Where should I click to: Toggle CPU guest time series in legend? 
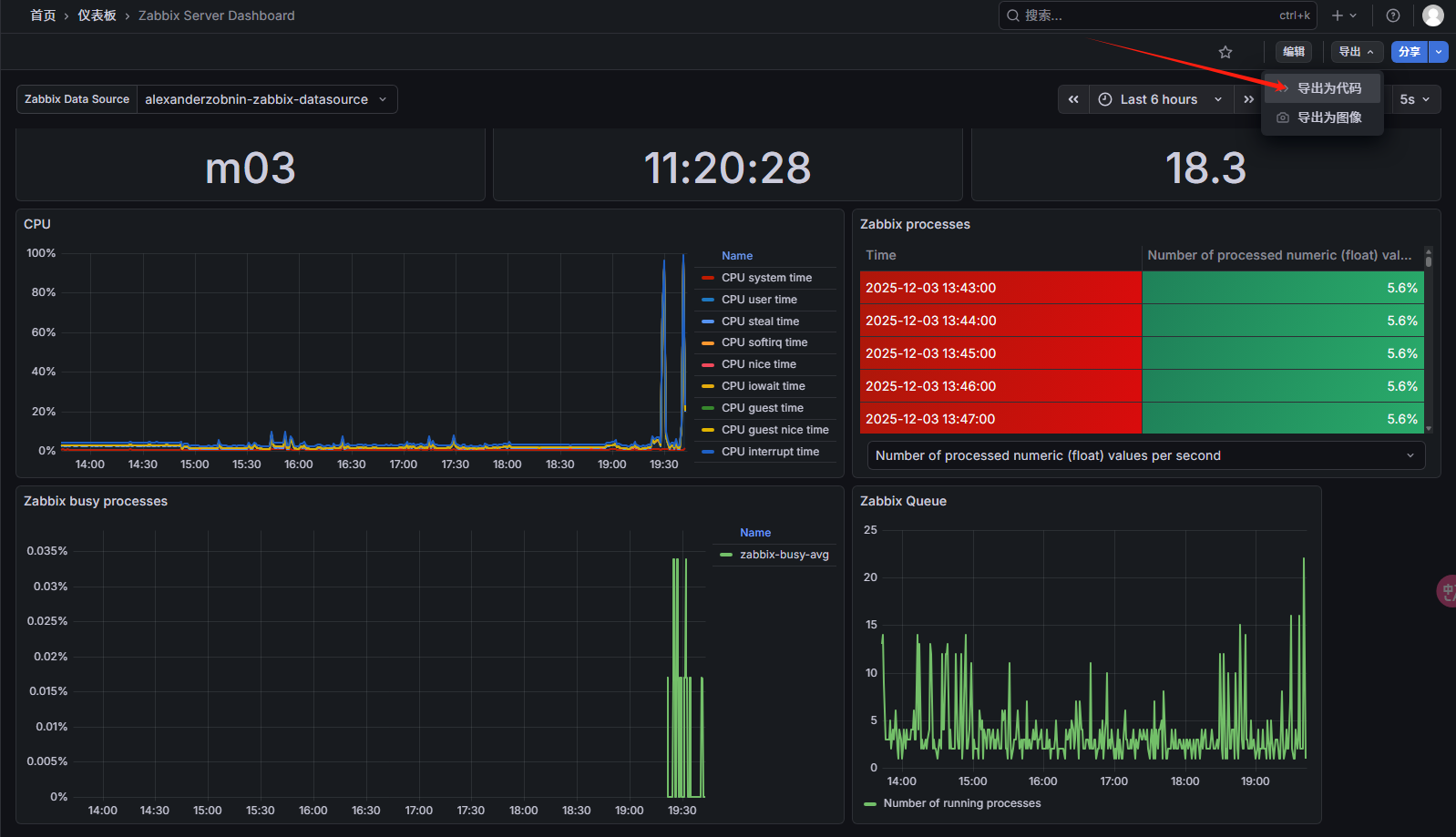coord(763,408)
